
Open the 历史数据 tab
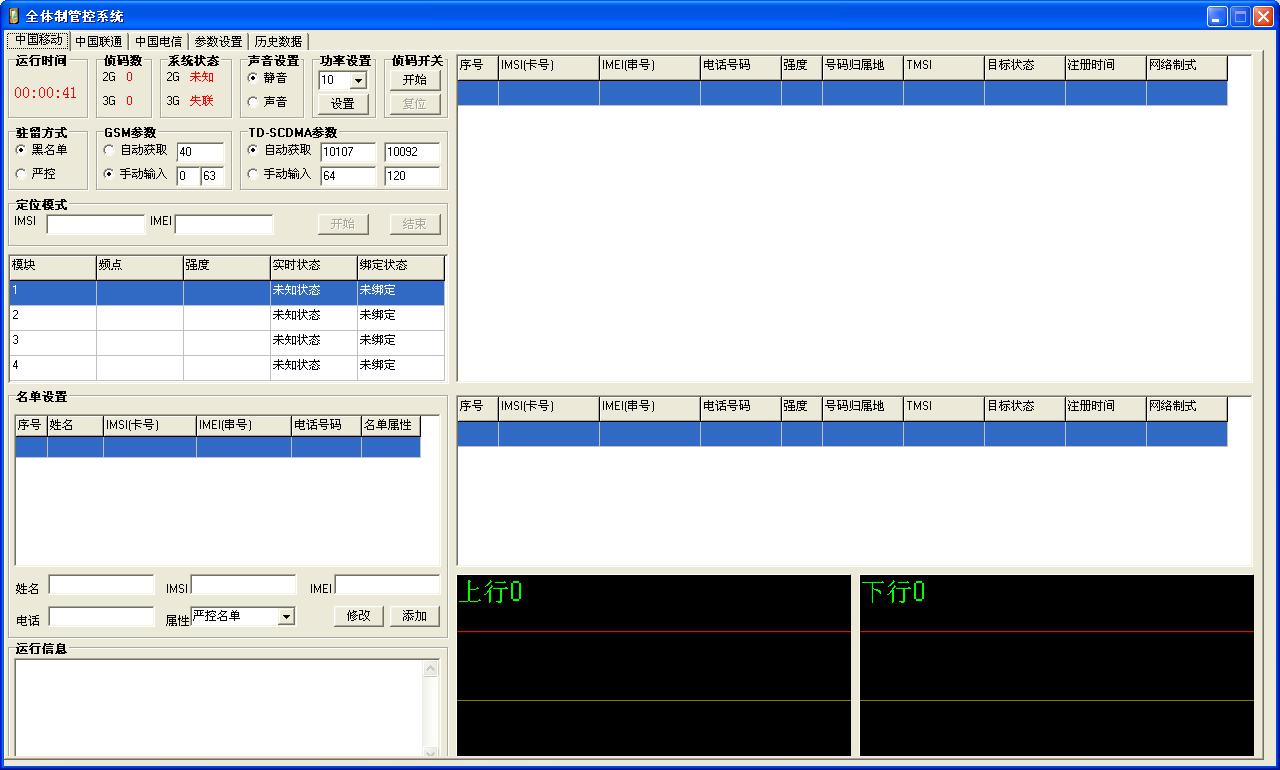coord(278,41)
